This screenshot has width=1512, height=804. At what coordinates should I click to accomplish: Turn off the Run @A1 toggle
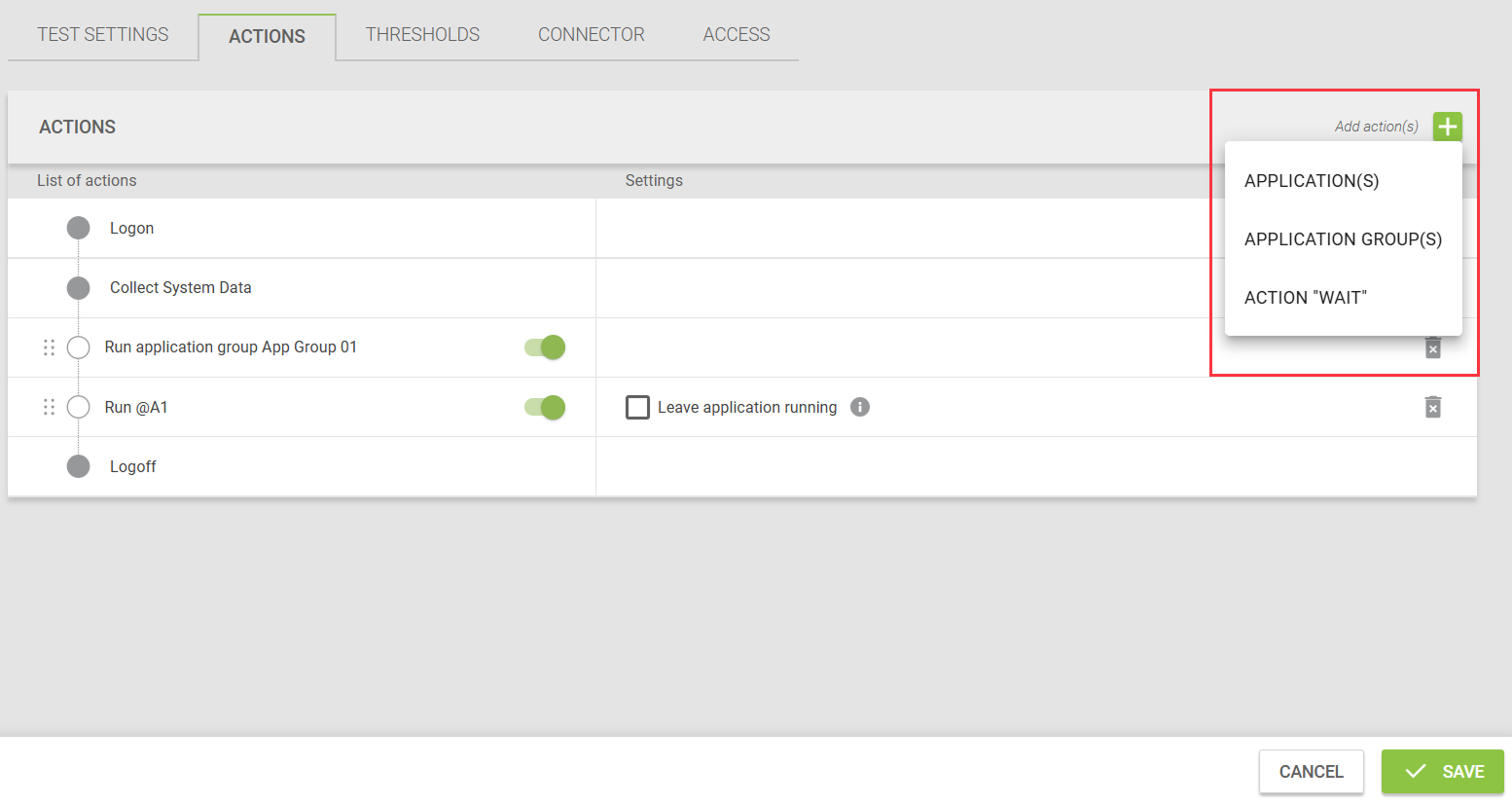(545, 407)
